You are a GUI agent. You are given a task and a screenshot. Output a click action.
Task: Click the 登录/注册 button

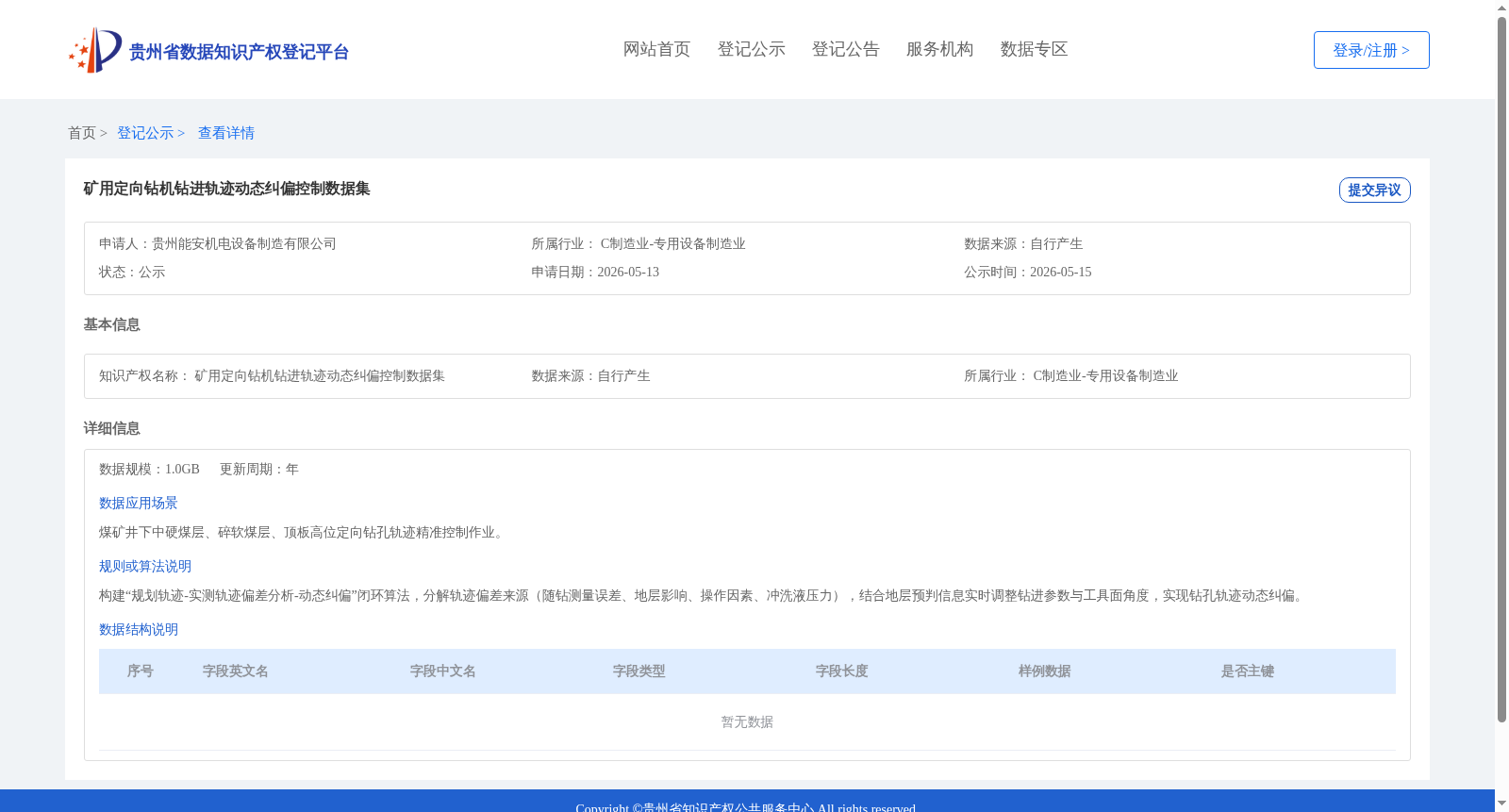1371,50
